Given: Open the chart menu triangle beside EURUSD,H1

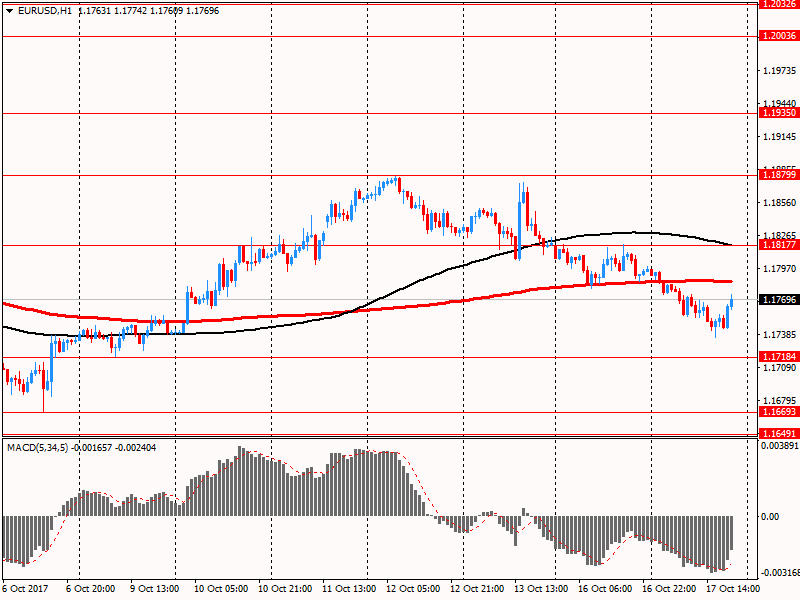Looking at the screenshot, I should coord(10,11).
